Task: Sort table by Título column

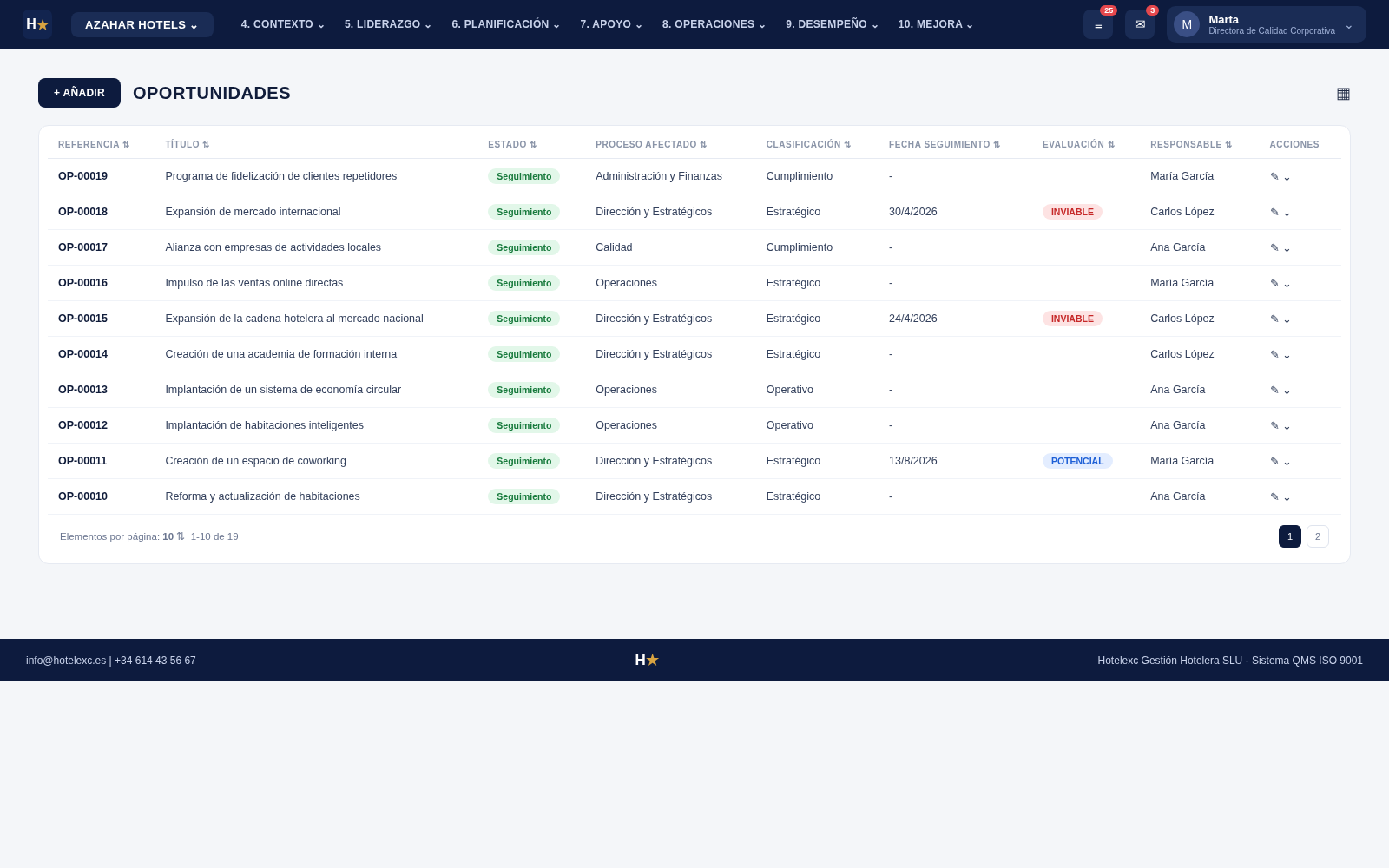Action: click(x=188, y=145)
